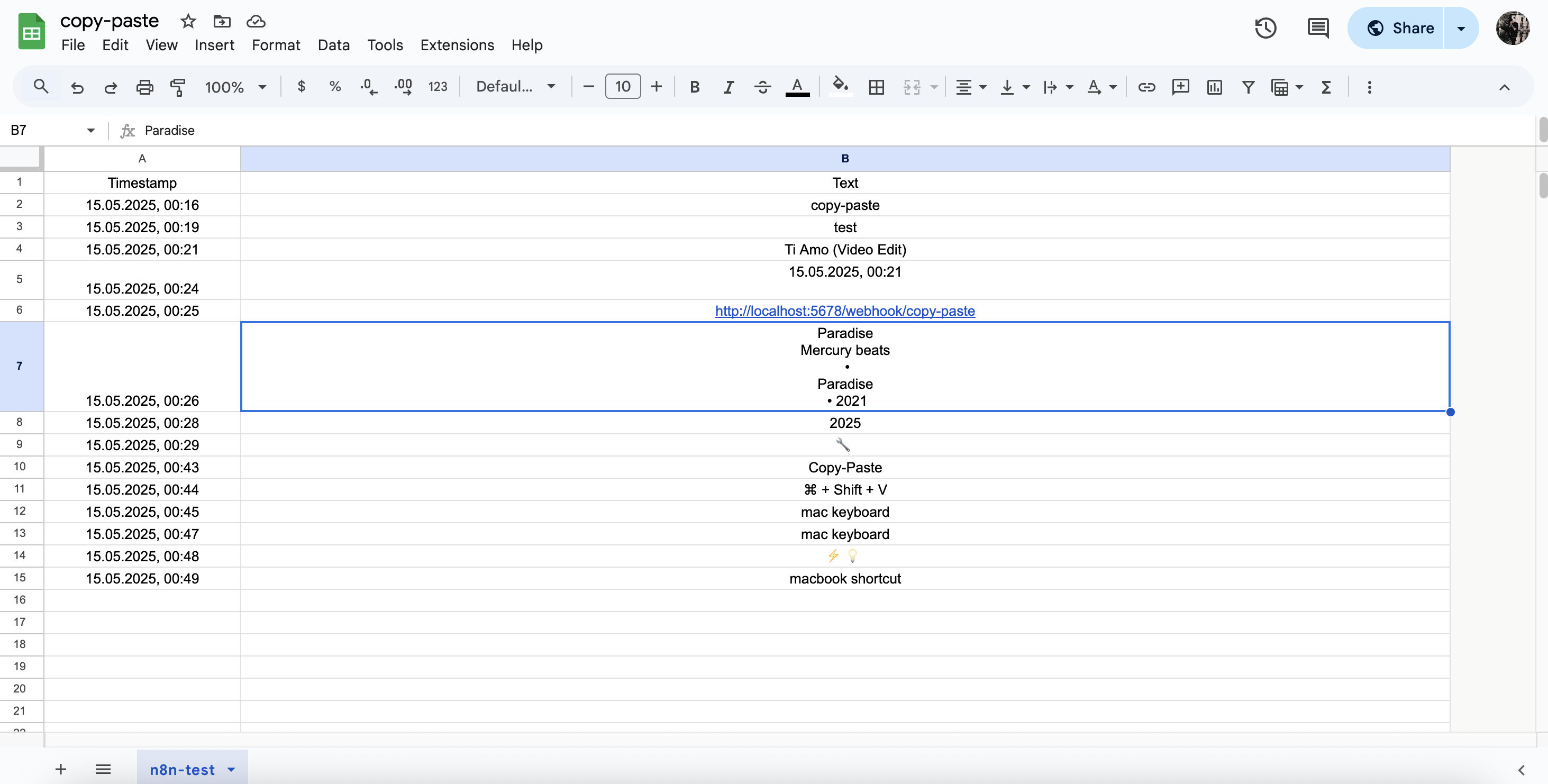Open the zoom 100% dropdown

[x=235, y=87]
